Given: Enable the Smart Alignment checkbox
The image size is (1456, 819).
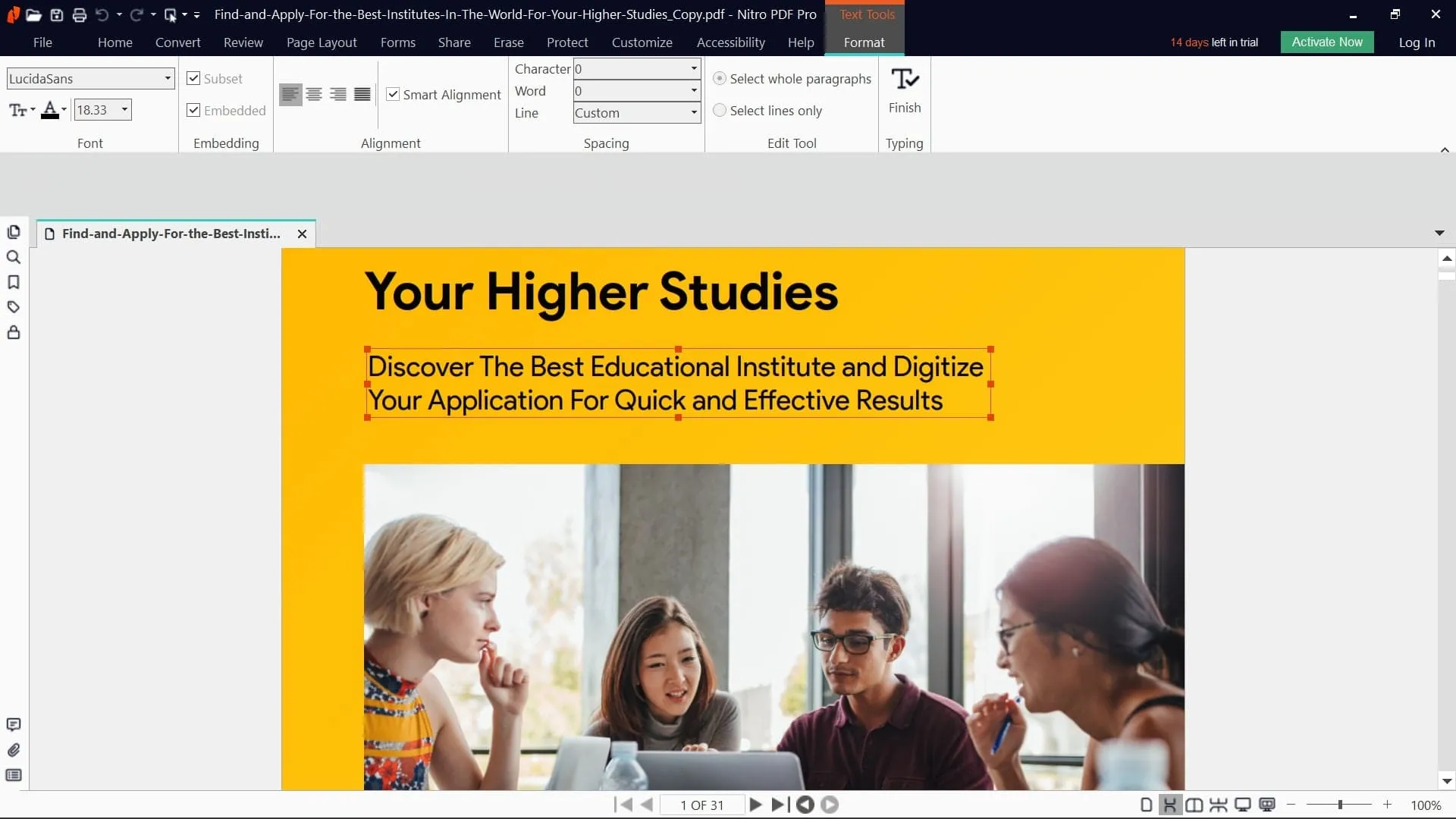Looking at the screenshot, I should tap(393, 94).
